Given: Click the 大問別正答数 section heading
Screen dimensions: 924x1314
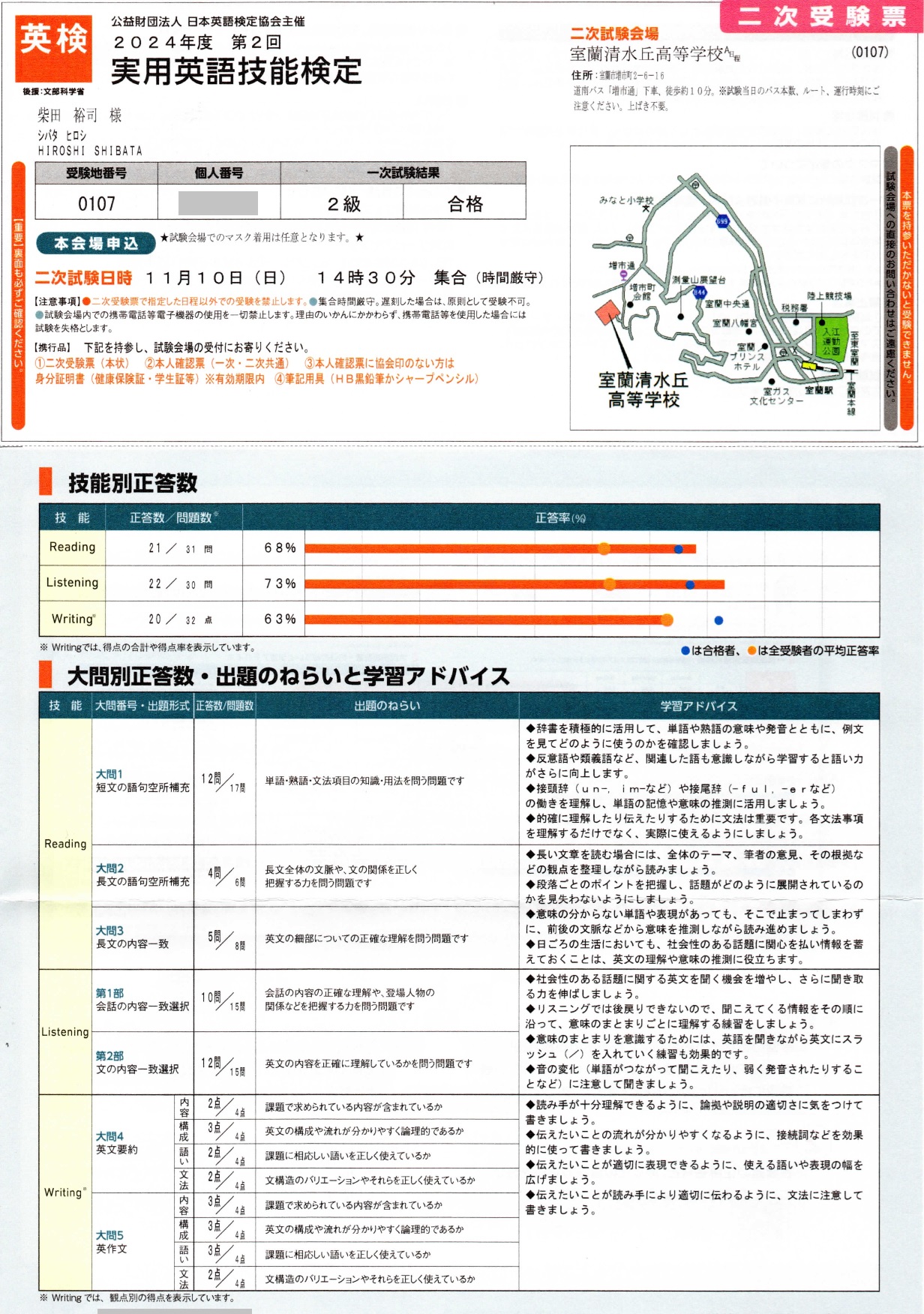Looking at the screenshot, I should point(289,676).
